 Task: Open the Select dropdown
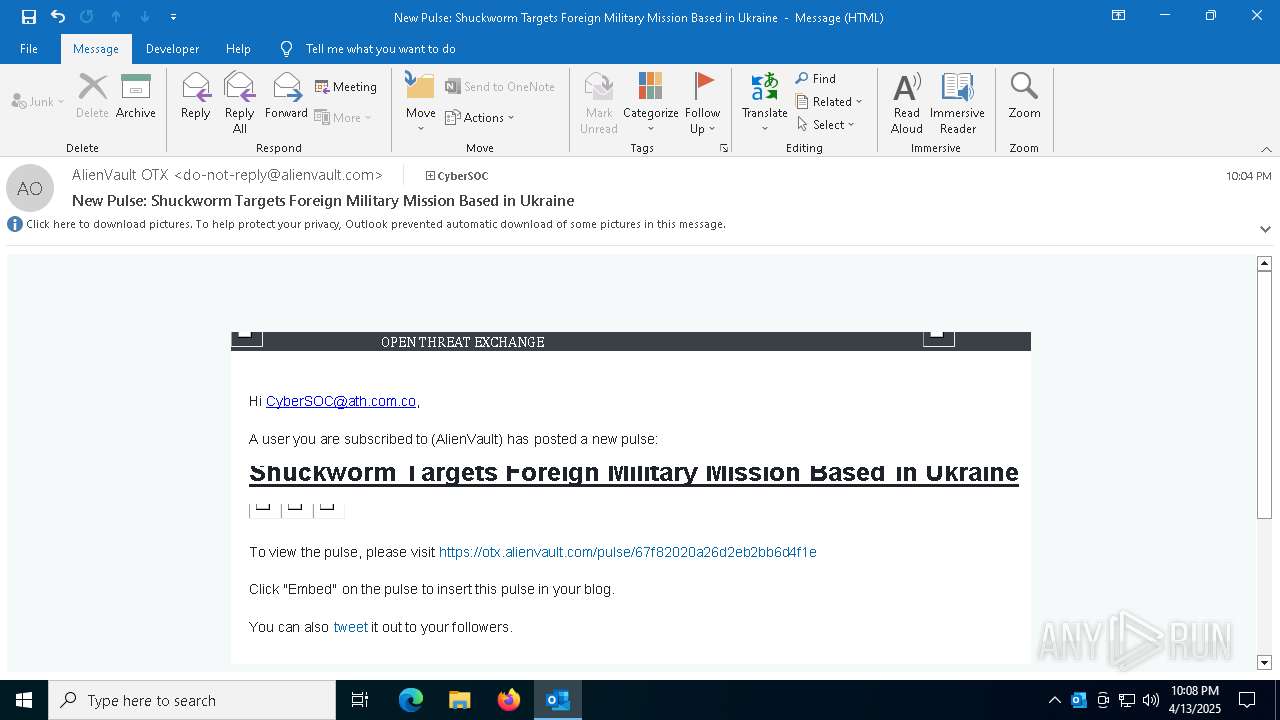coord(826,125)
